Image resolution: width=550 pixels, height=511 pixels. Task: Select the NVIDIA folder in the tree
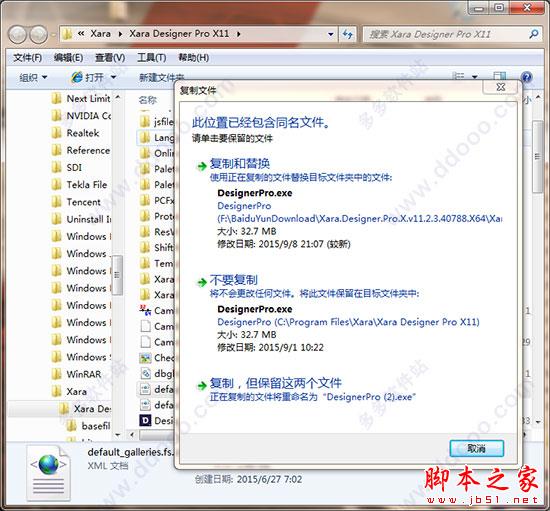(81, 116)
